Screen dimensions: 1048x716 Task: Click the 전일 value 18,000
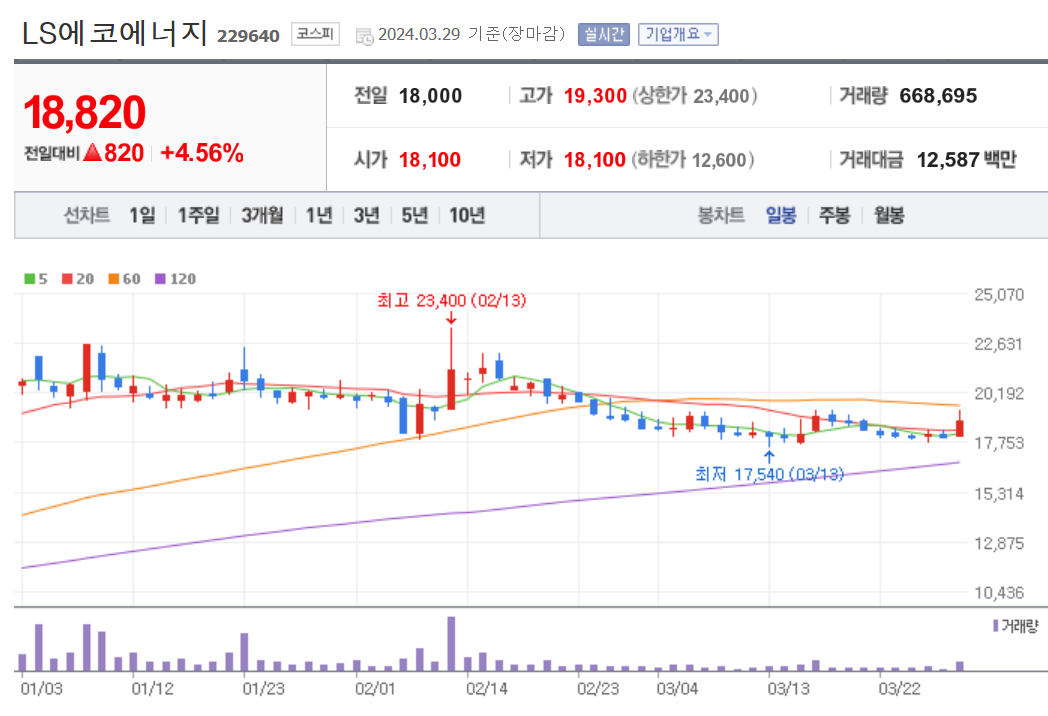tap(430, 96)
